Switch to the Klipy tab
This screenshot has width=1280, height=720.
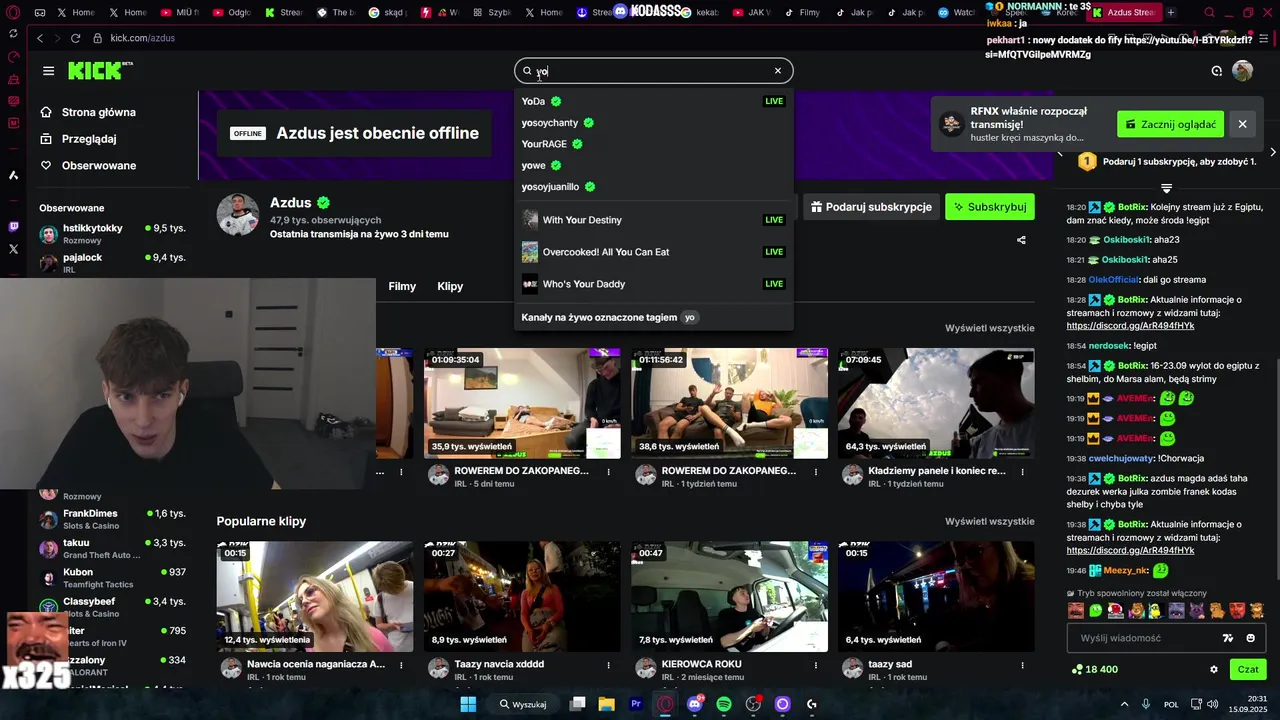coord(450,286)
